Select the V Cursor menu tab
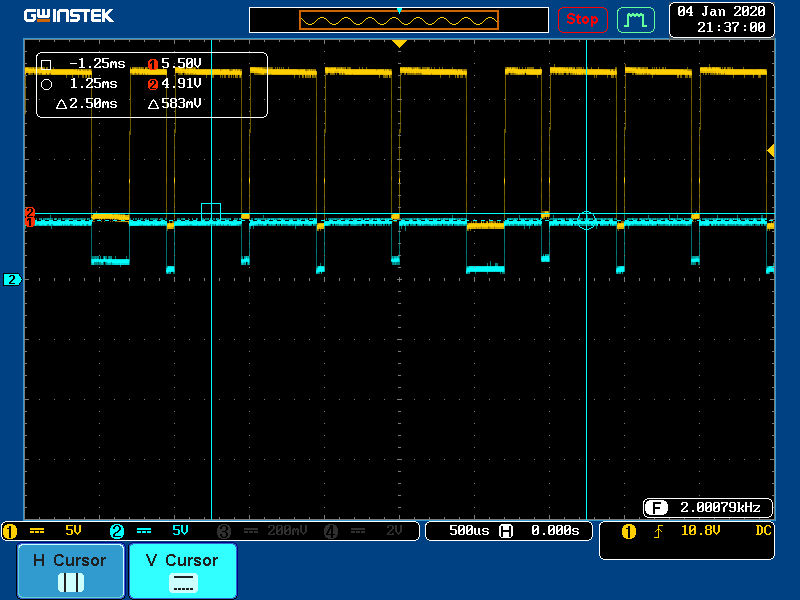Viewport: 800px width, 600px height. [x=182, y=571]
